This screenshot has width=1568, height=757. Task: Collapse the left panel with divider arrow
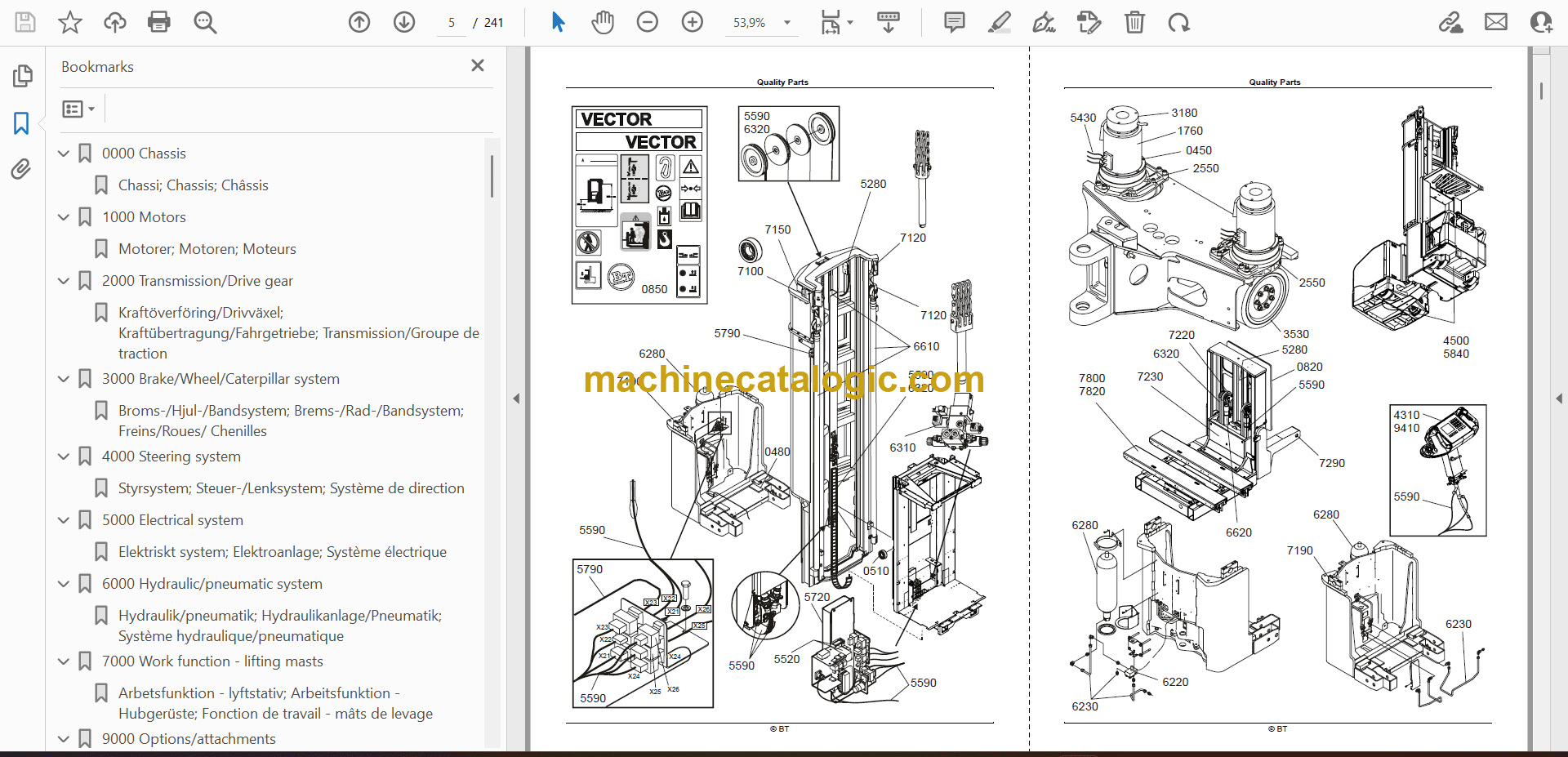tap(516, 399)
